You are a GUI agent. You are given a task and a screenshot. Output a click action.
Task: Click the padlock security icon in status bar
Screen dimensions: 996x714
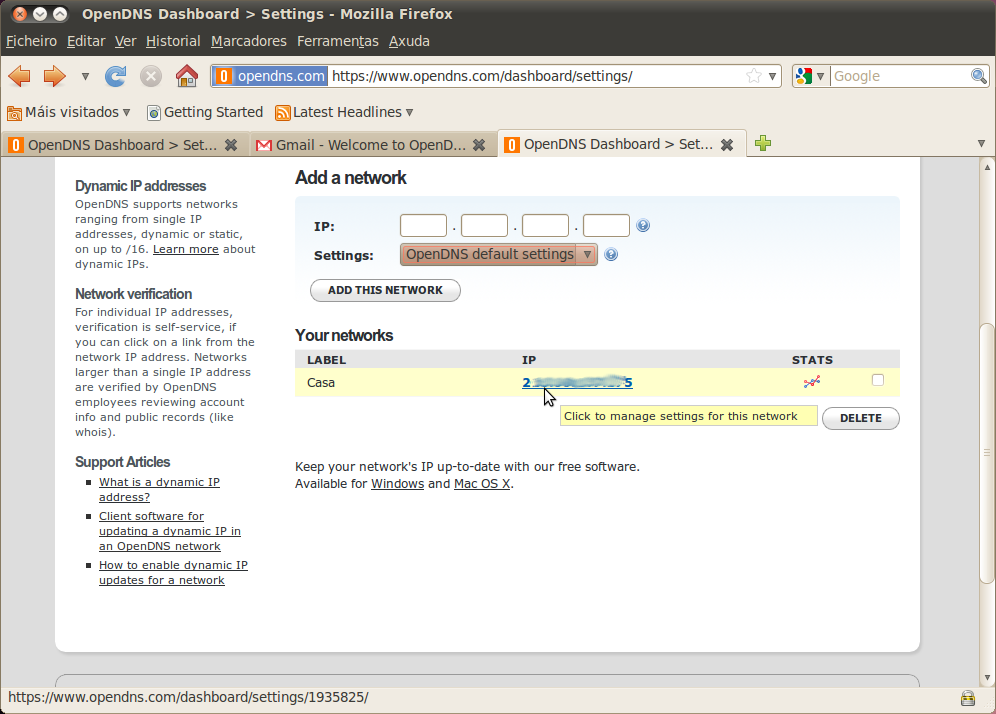pyautogui.click(x=967, y=698)
